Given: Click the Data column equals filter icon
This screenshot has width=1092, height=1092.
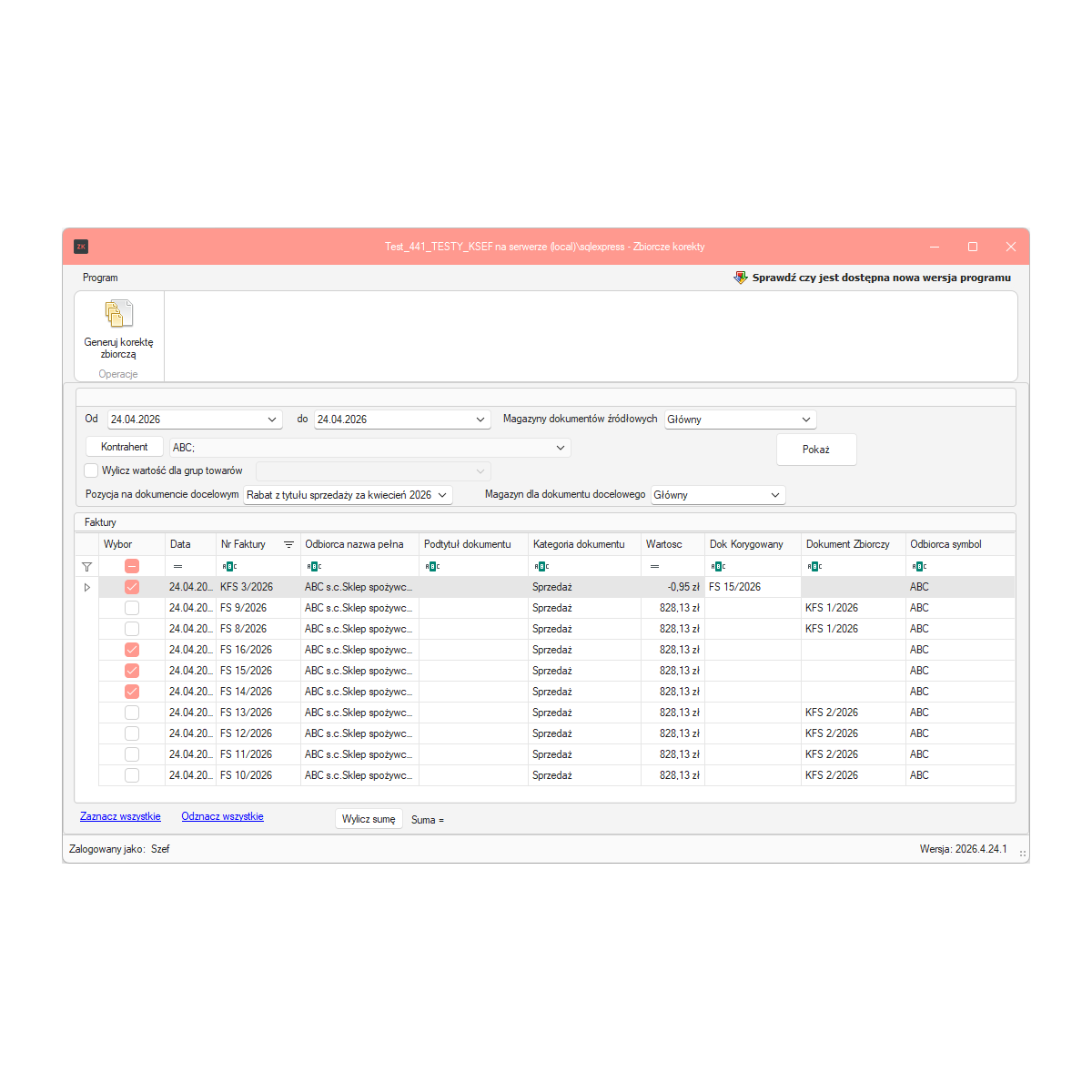Looking at the screenshot, I should pos(177,566).
